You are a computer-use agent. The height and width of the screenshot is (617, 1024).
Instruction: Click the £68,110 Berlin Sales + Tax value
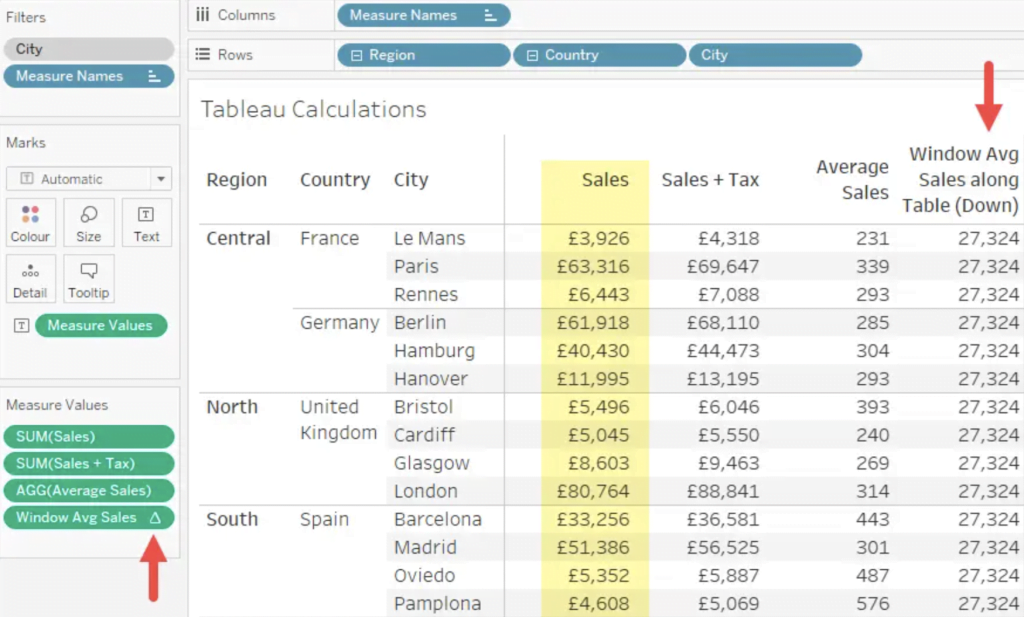[722, 323]
